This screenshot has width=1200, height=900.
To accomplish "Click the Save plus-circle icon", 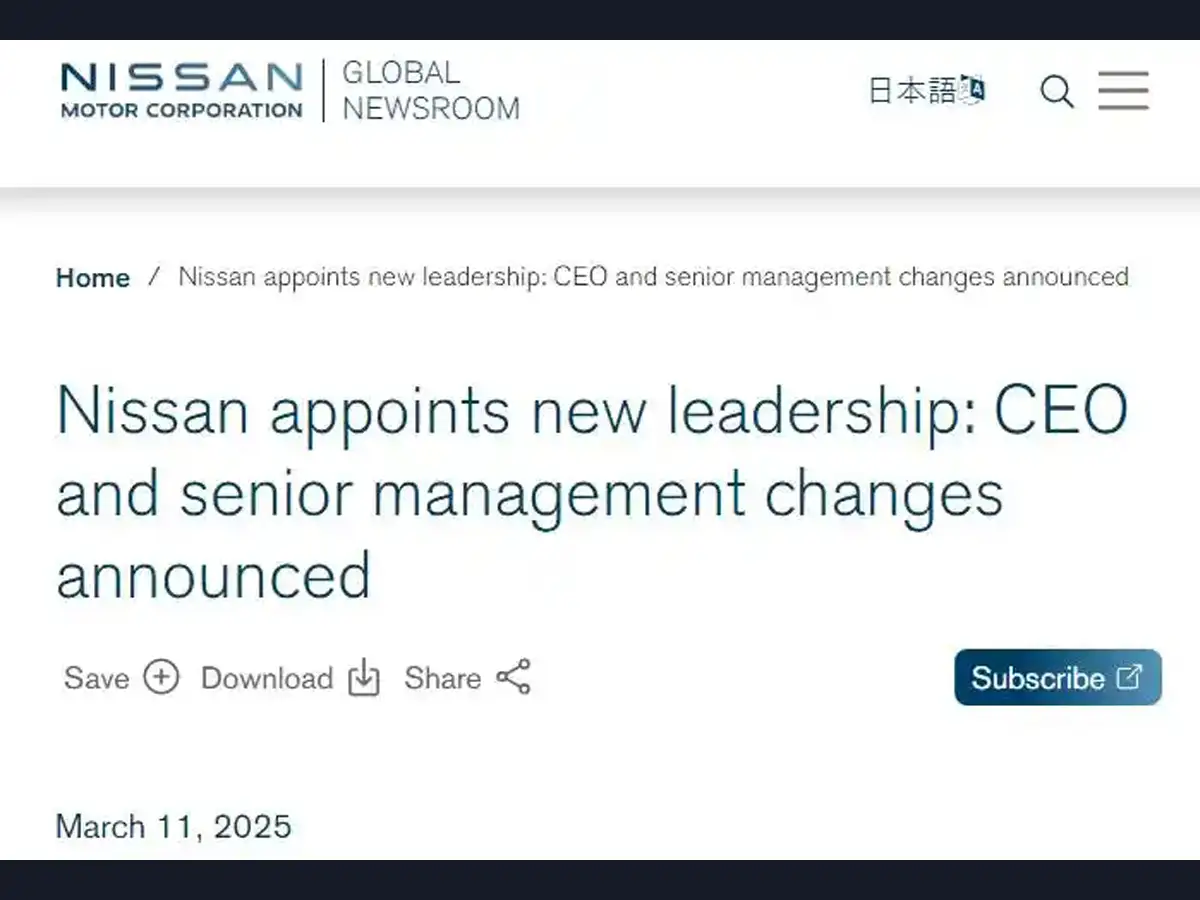I will pyautogui.click(x=161, y=677).
